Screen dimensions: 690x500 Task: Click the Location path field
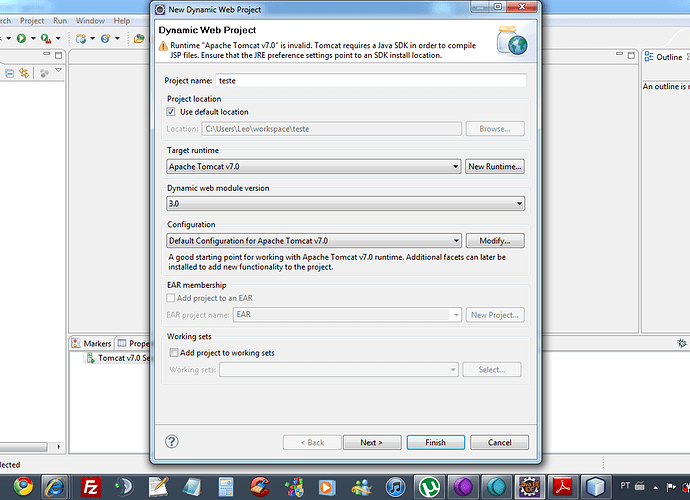(x=331, y=129)
